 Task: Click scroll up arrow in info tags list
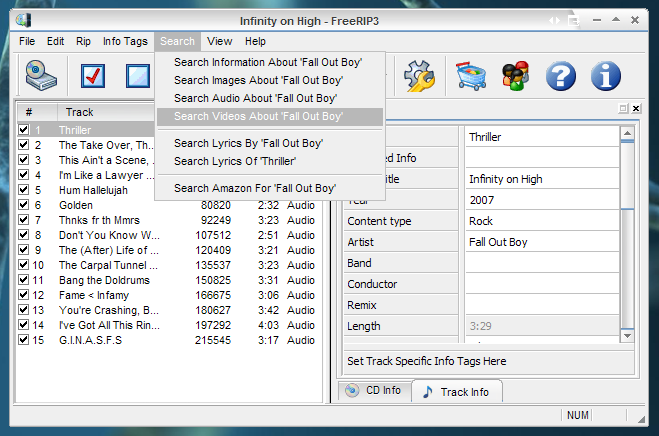coord(627,133)
